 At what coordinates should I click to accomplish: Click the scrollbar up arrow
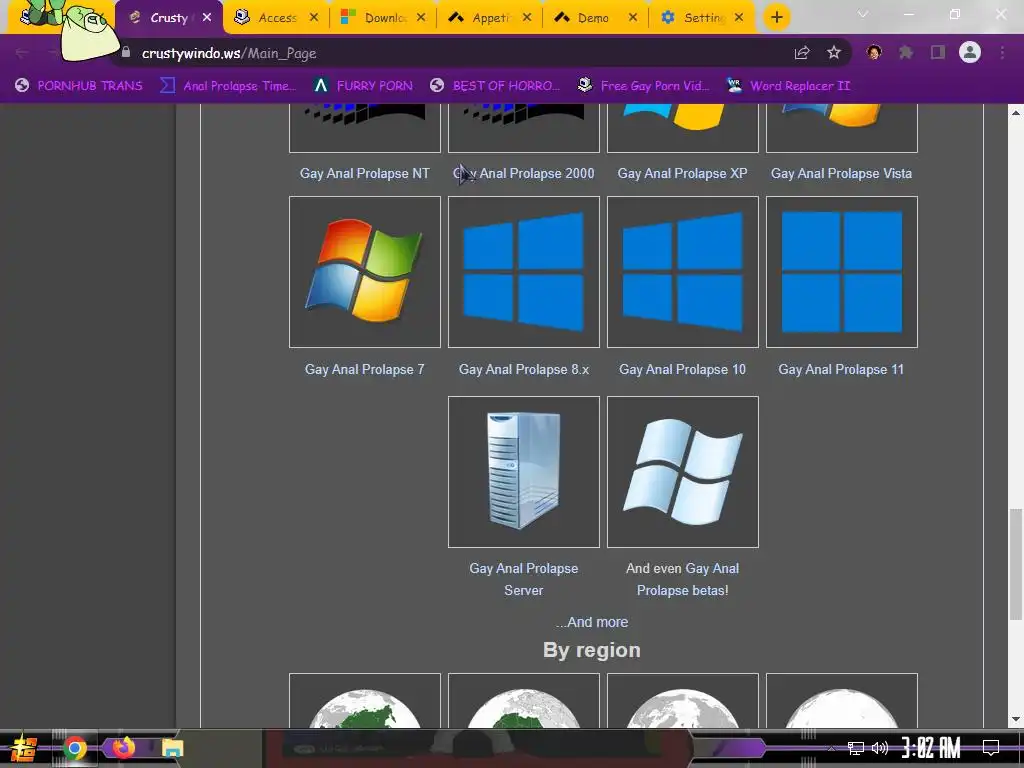1016,113
